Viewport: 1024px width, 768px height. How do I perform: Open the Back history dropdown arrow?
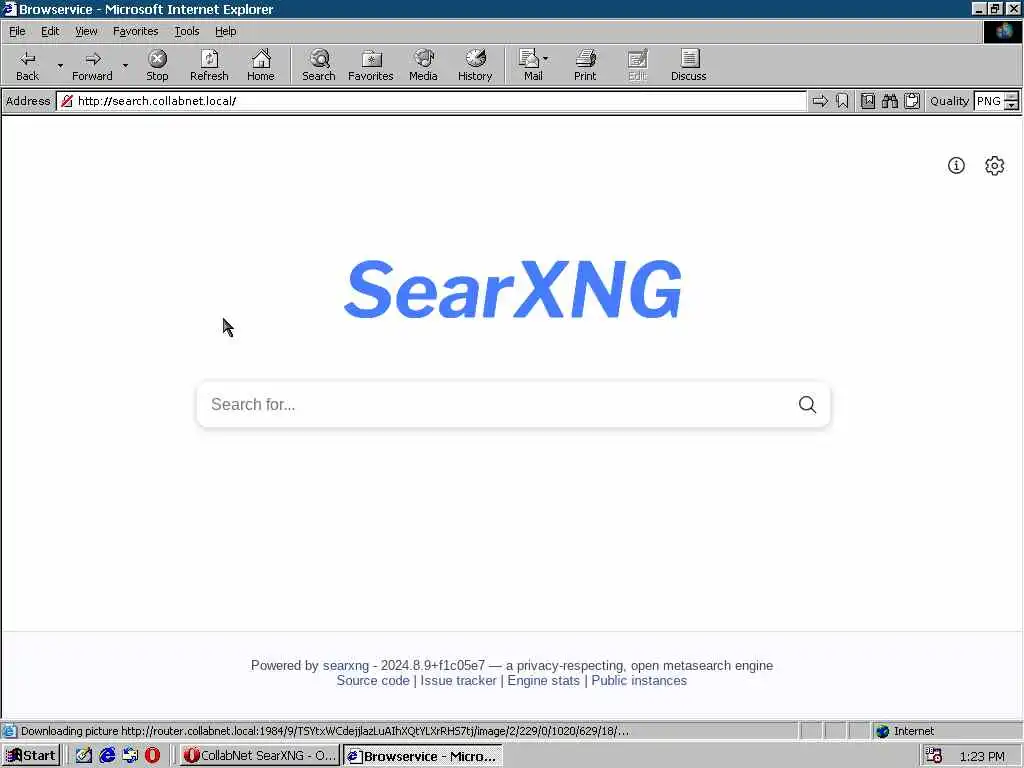click(x=60, y=65)
